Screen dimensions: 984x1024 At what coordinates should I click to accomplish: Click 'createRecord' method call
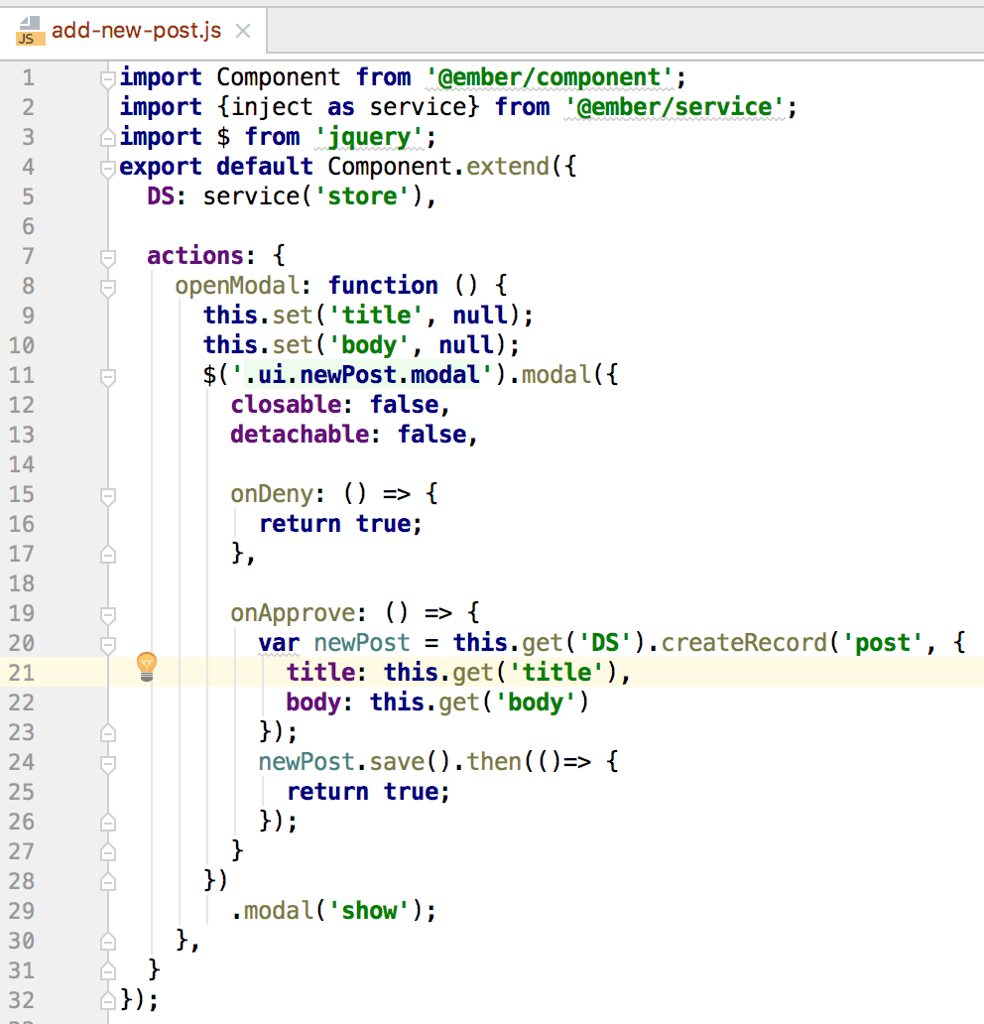744,643
